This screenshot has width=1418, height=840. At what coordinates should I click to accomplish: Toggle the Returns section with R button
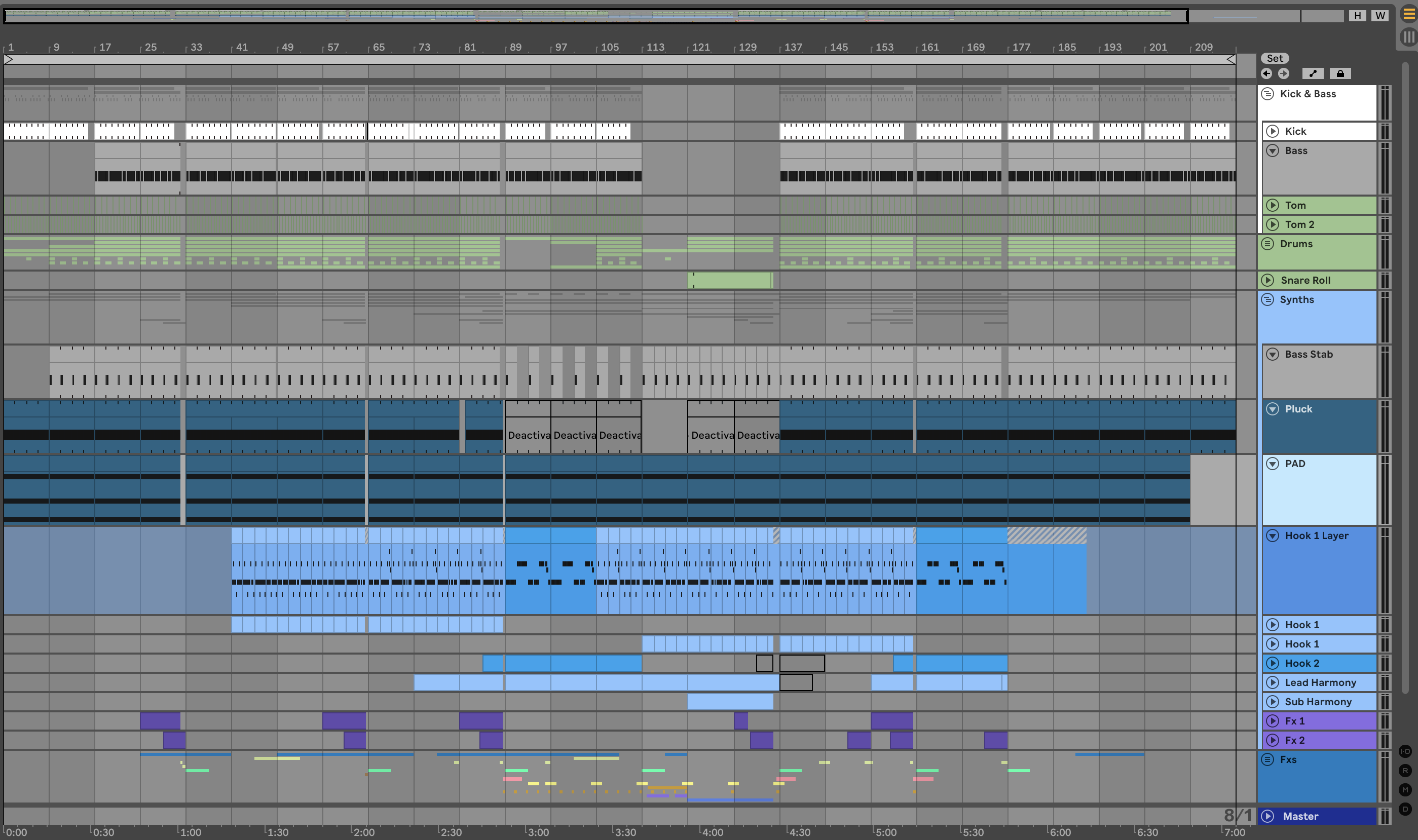pos(1405,771)
